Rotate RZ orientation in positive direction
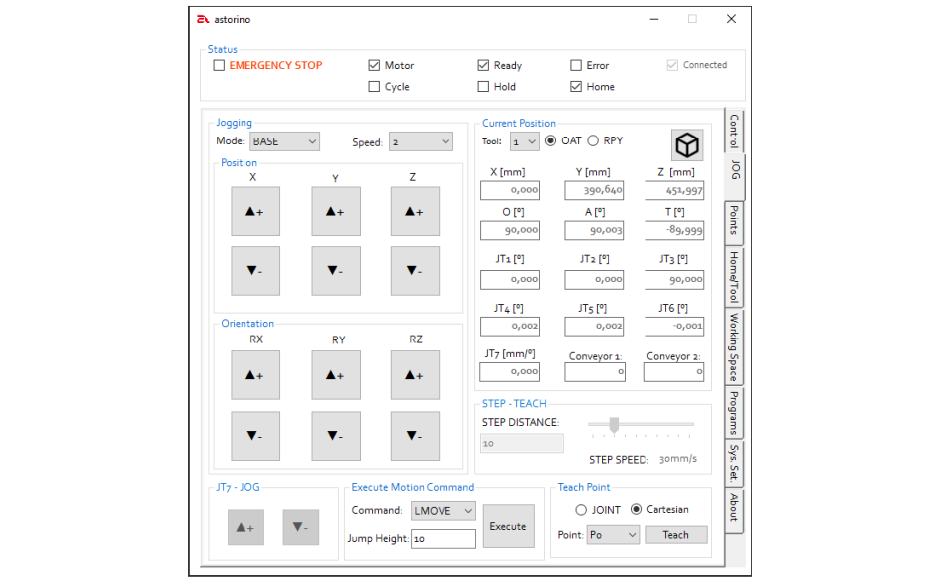Image resolution: width=940 pixels, height=587 pixels. pos(415,375)
